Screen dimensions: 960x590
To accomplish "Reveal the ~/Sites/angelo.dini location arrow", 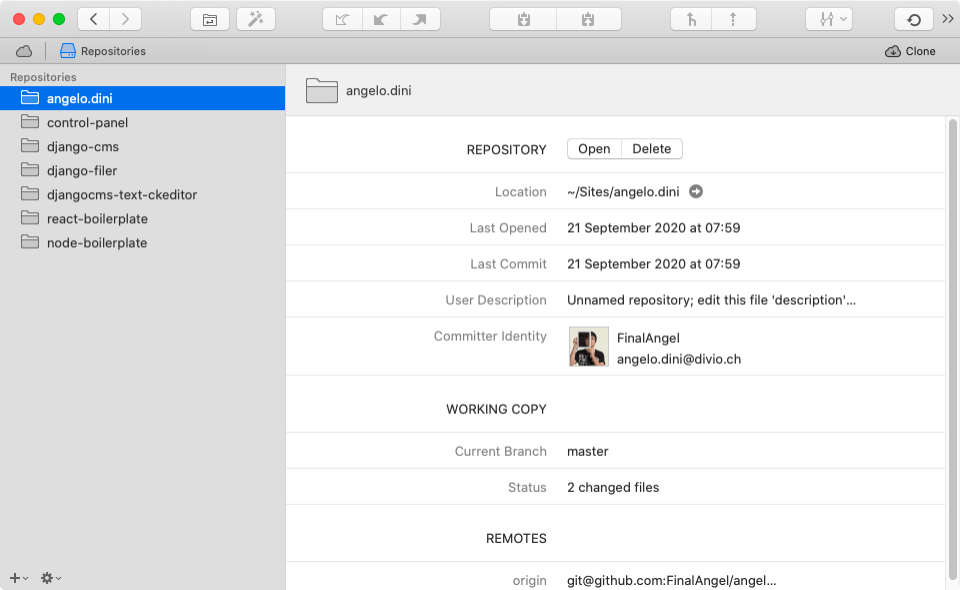I will [x=697, y=192].
